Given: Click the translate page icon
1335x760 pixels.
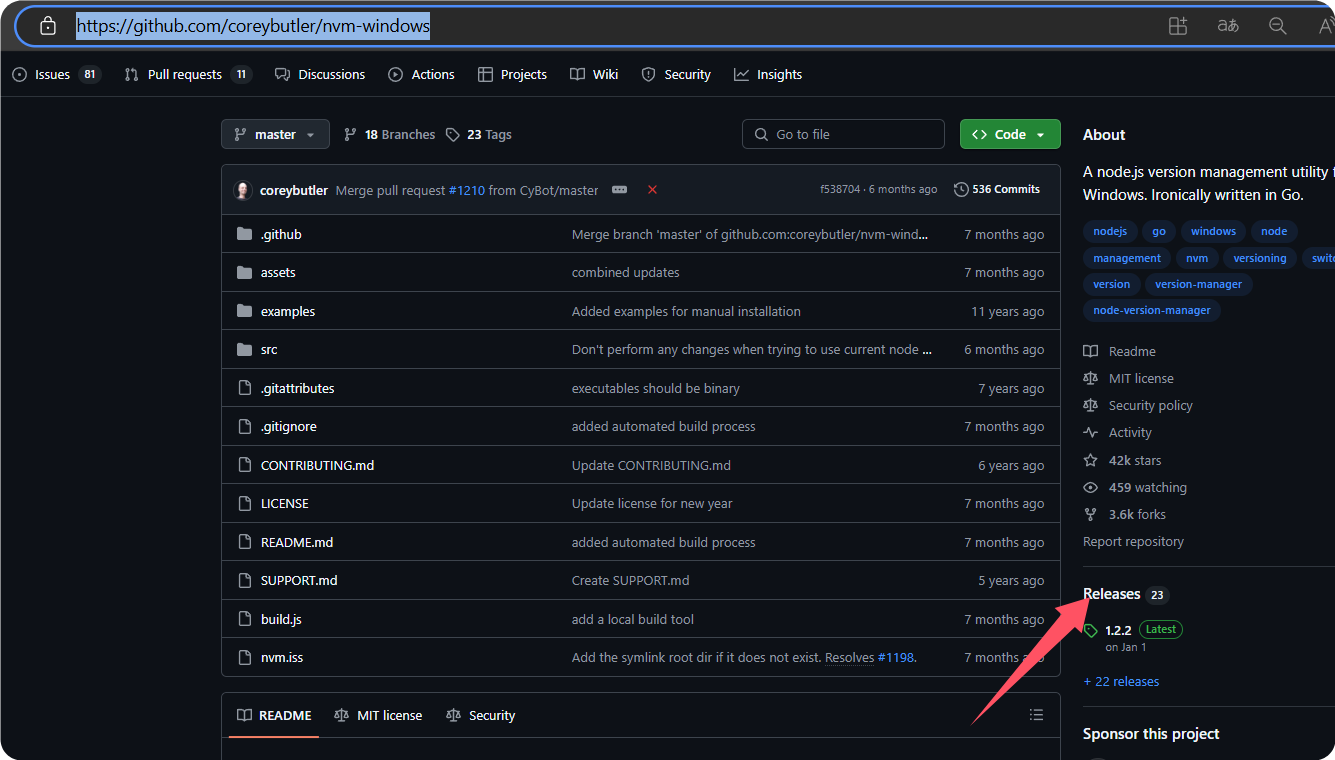Looking at the screenshot, I should (1228, 27).
